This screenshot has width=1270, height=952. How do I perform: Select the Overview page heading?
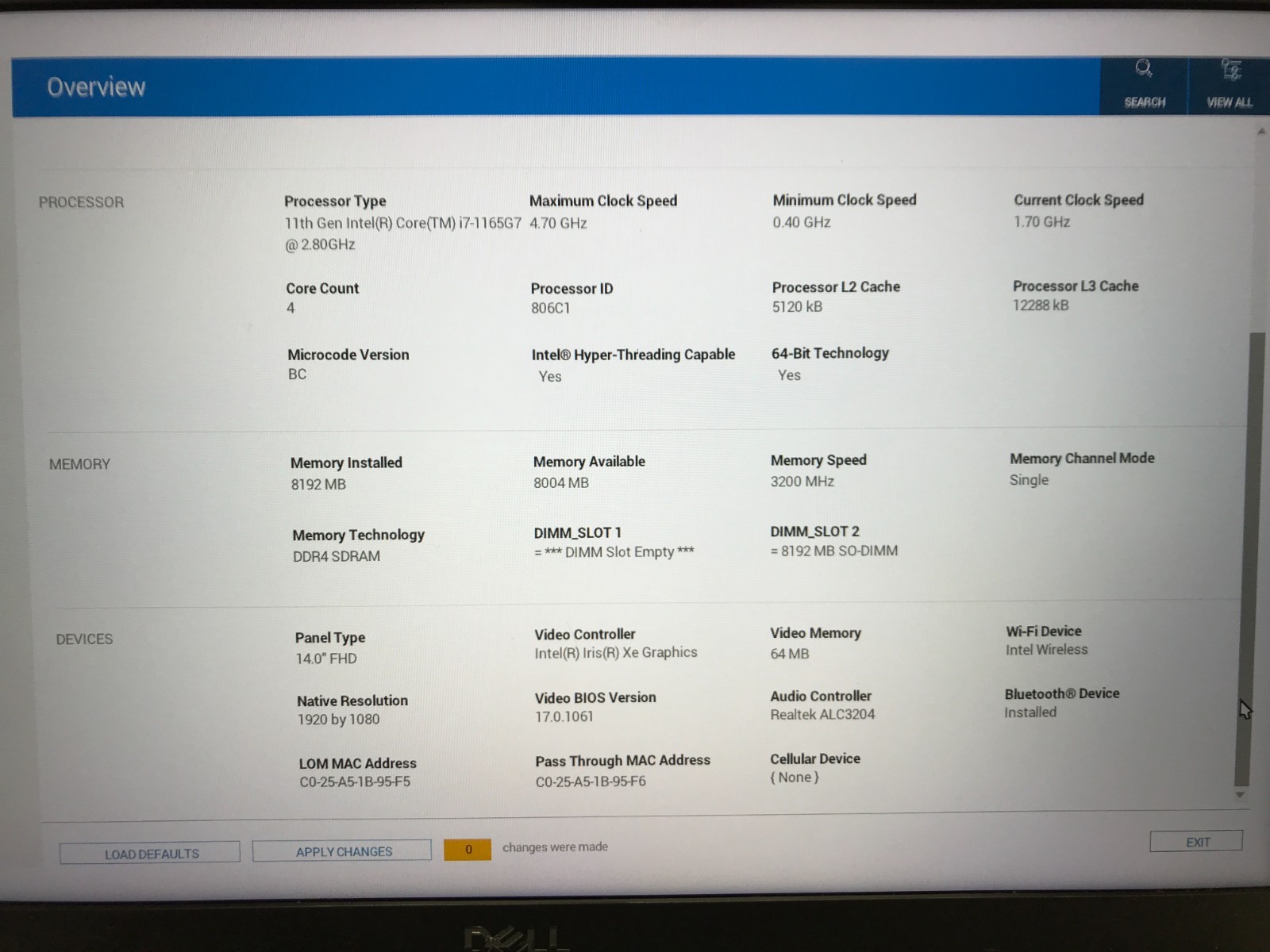coord(96,86)
